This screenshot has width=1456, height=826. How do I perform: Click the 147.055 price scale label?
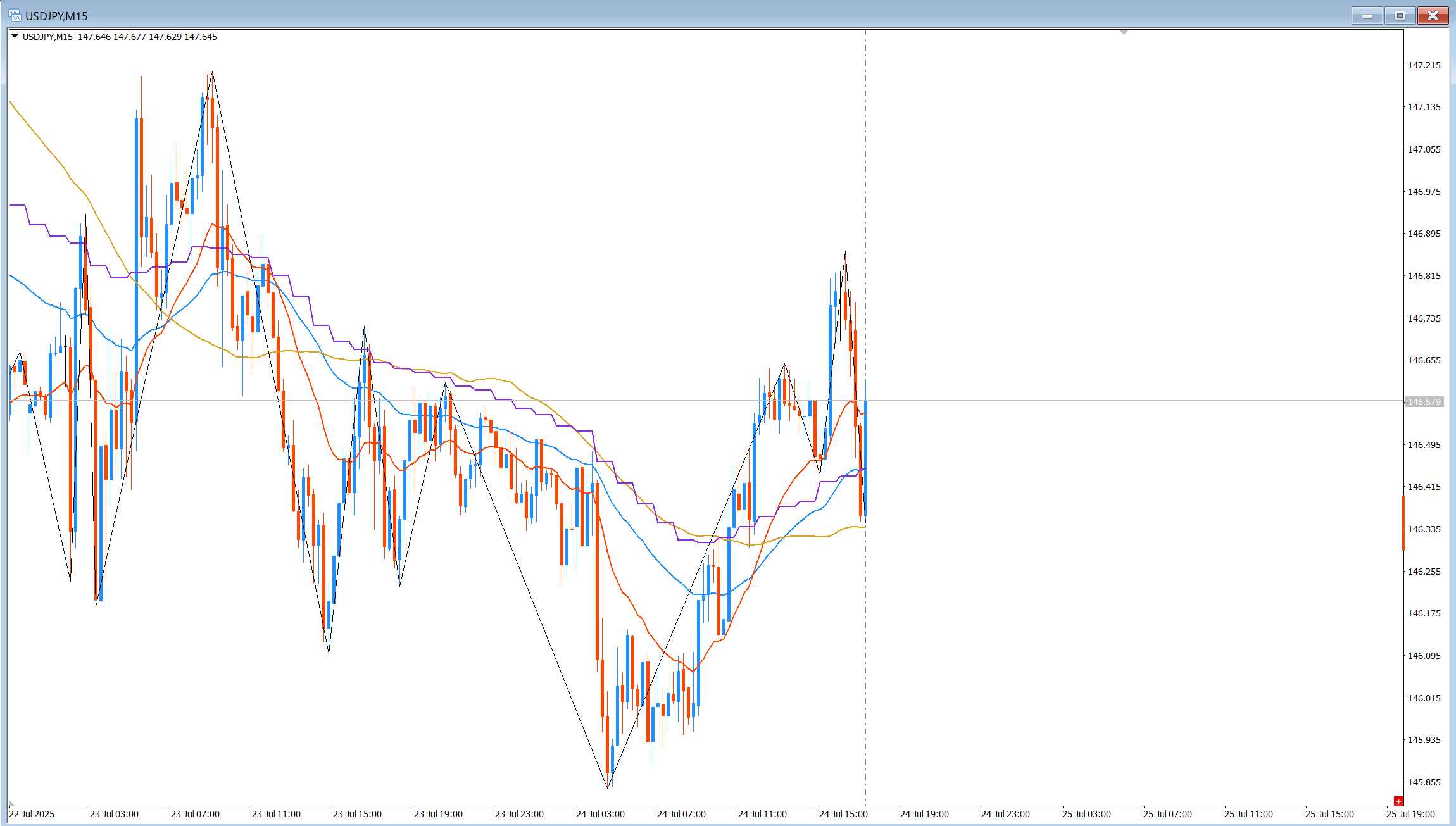[x=1424, y=149]
